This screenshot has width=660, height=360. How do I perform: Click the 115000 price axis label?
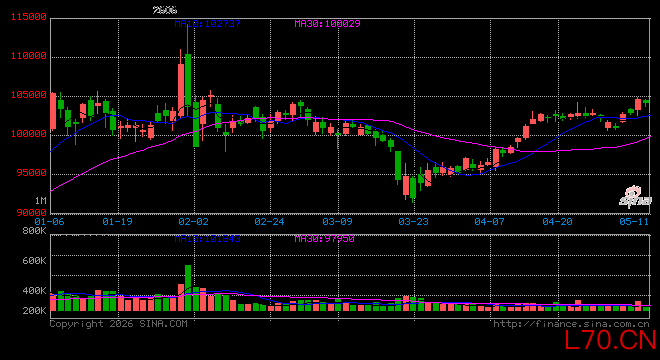[x=29, y=17]
